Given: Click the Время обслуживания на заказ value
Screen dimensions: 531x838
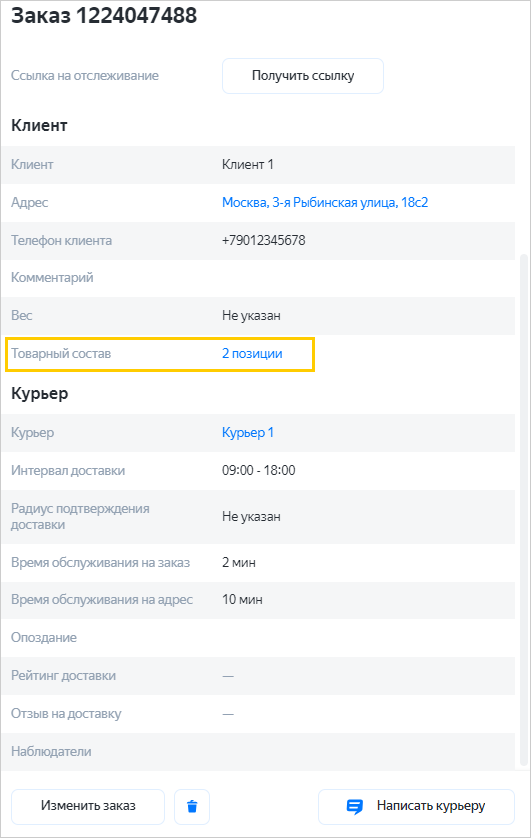Looking at the screenshot, I should coord(239,563).
